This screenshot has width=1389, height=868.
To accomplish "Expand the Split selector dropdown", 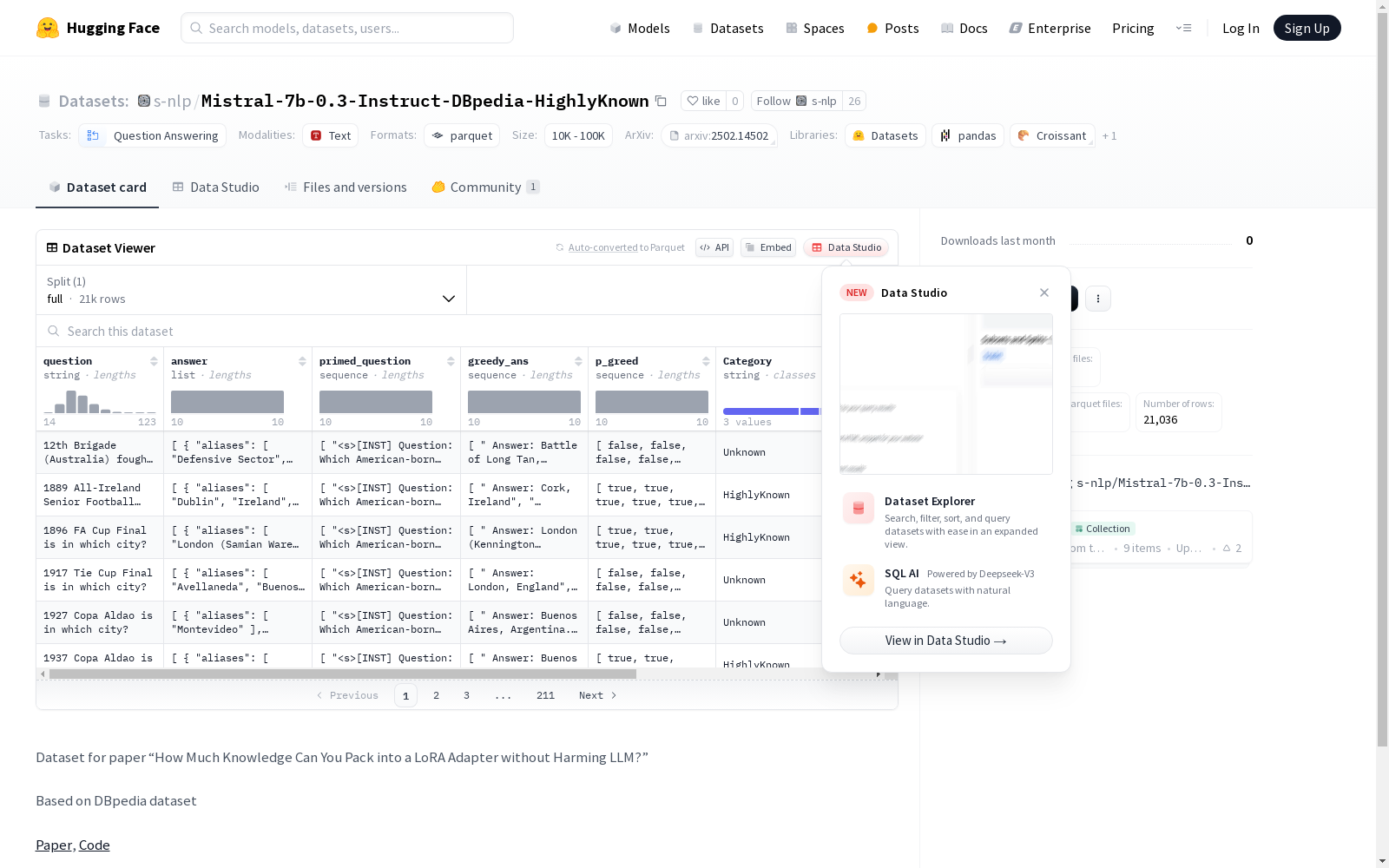I will (252, 290).
